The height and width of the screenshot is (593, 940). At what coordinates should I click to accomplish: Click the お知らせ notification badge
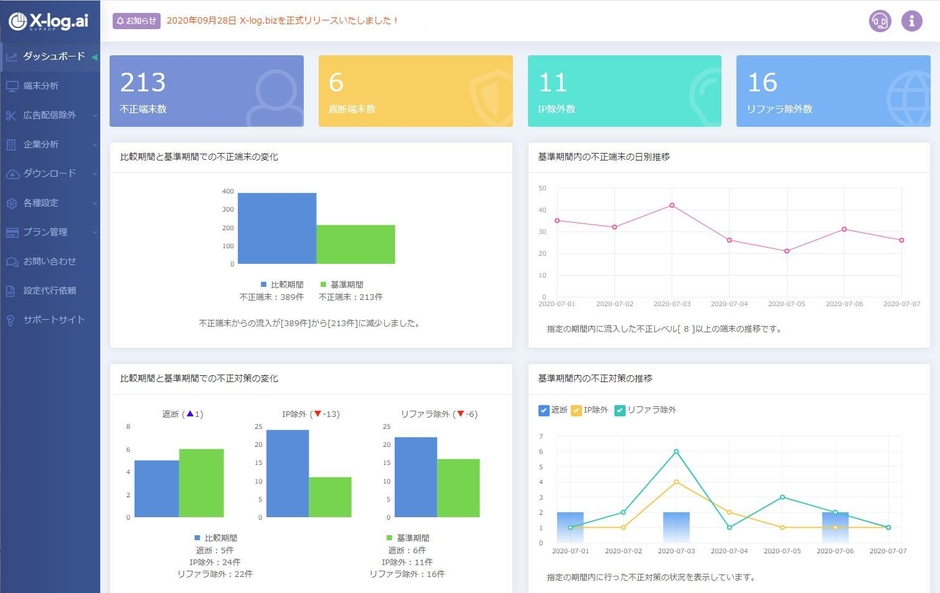click(136, 20)
